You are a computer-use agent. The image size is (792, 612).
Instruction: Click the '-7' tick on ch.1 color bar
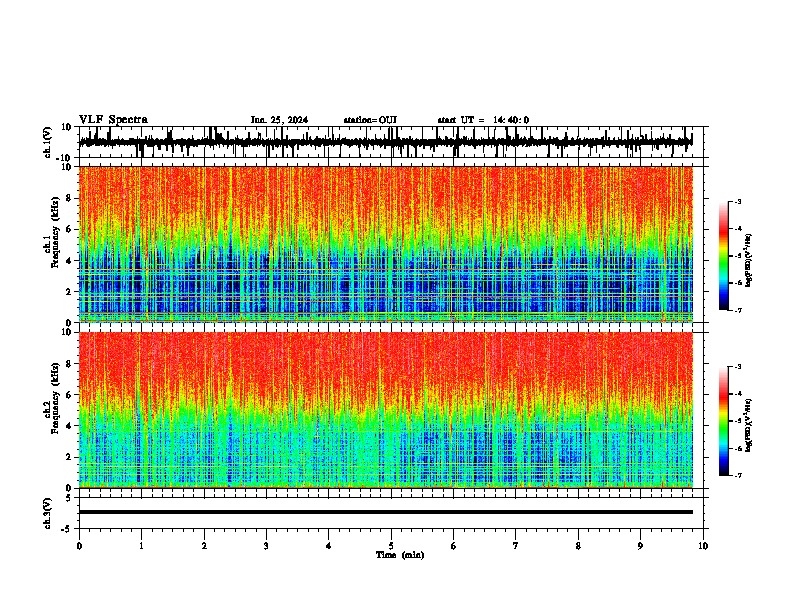click(x=737, y=310)
